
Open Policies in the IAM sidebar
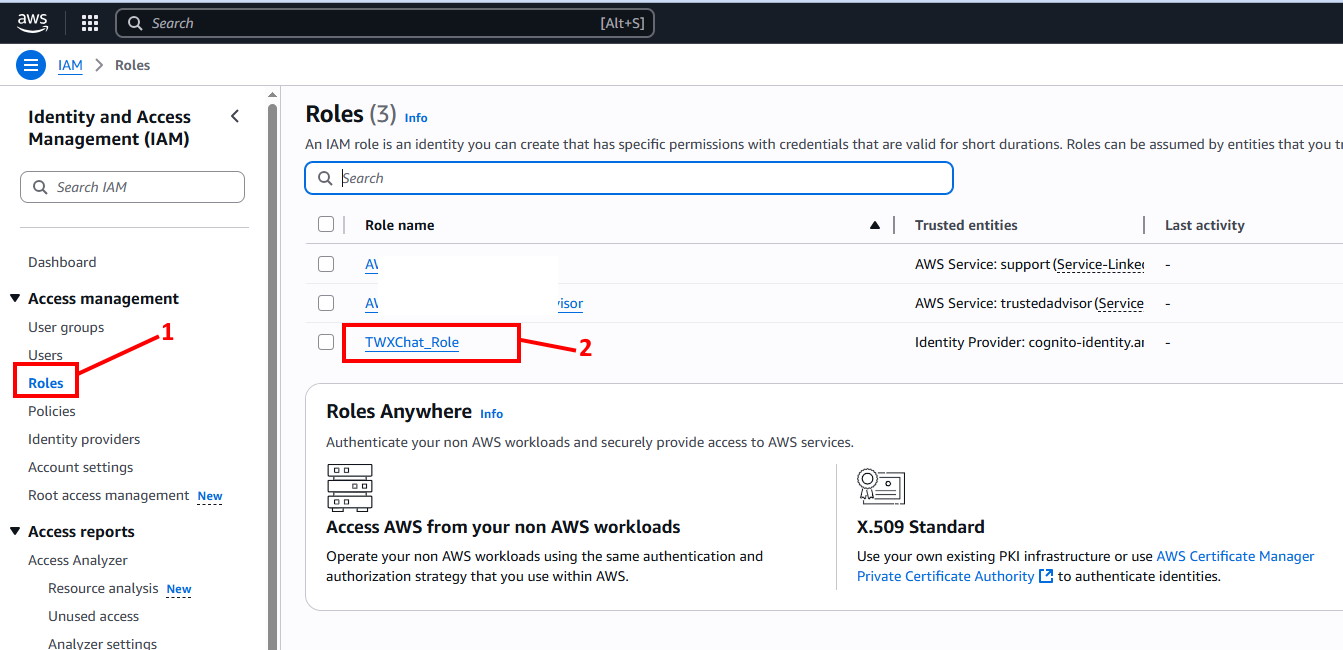(x=52, y=411)
